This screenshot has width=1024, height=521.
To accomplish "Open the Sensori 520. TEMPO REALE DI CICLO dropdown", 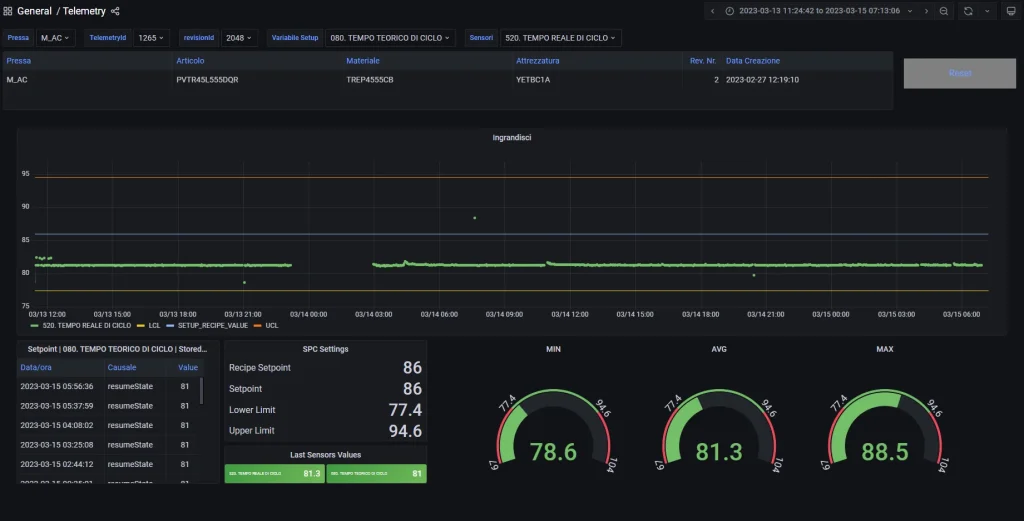I will (560, 38).
